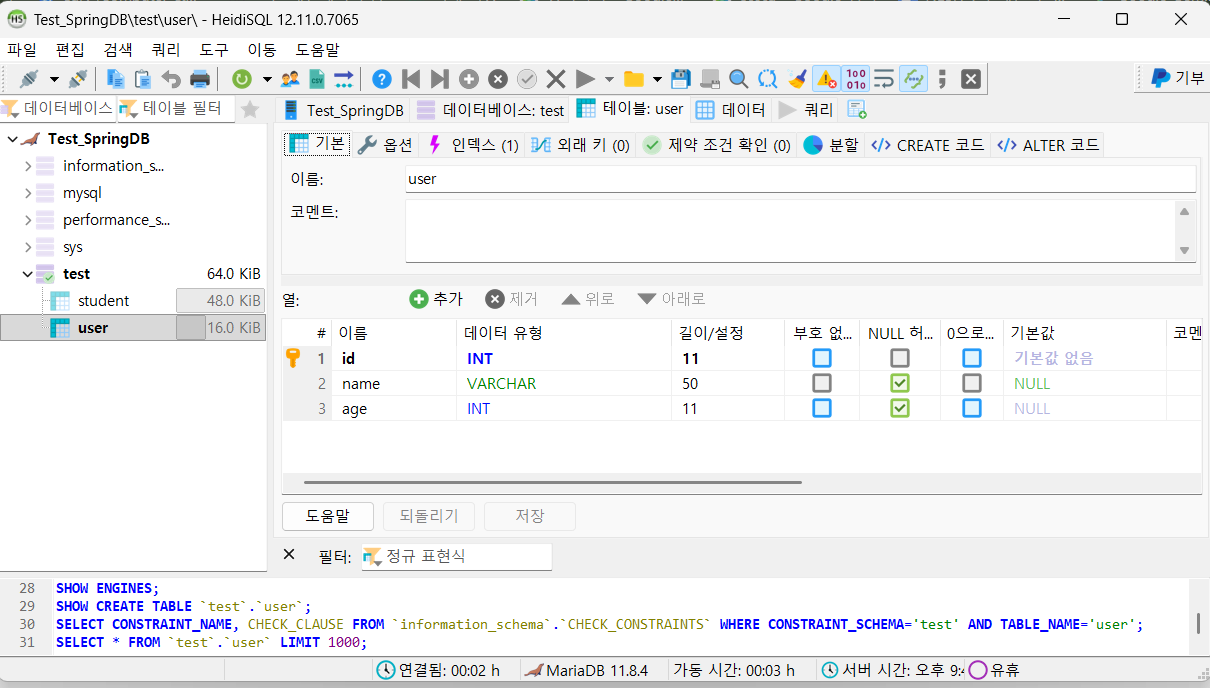Click the 추가 add column button

click(x=436, y=299)
